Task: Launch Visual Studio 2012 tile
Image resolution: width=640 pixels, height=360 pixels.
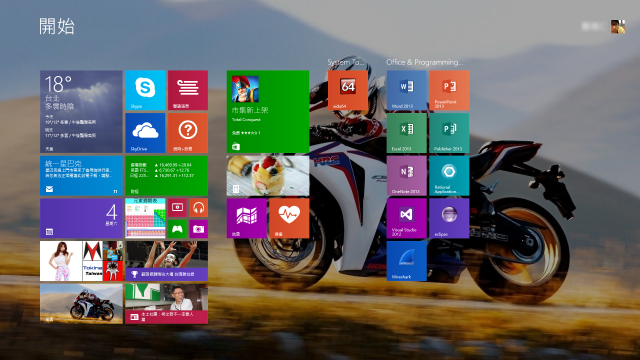Action: (407, 218)
